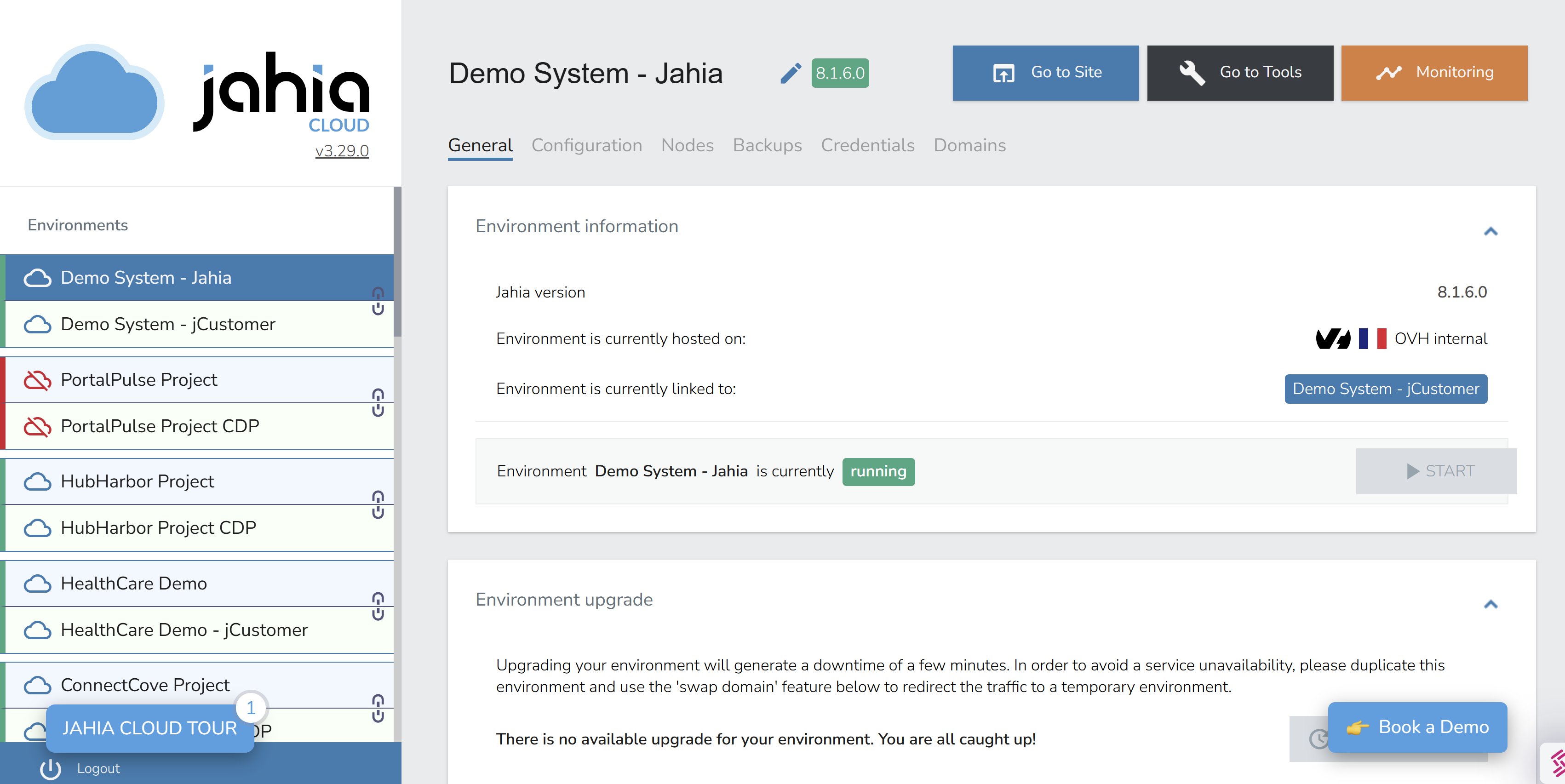Screen dimensions: 1565x784
Task: Click the French flag icon
Action: [1372, 338]
